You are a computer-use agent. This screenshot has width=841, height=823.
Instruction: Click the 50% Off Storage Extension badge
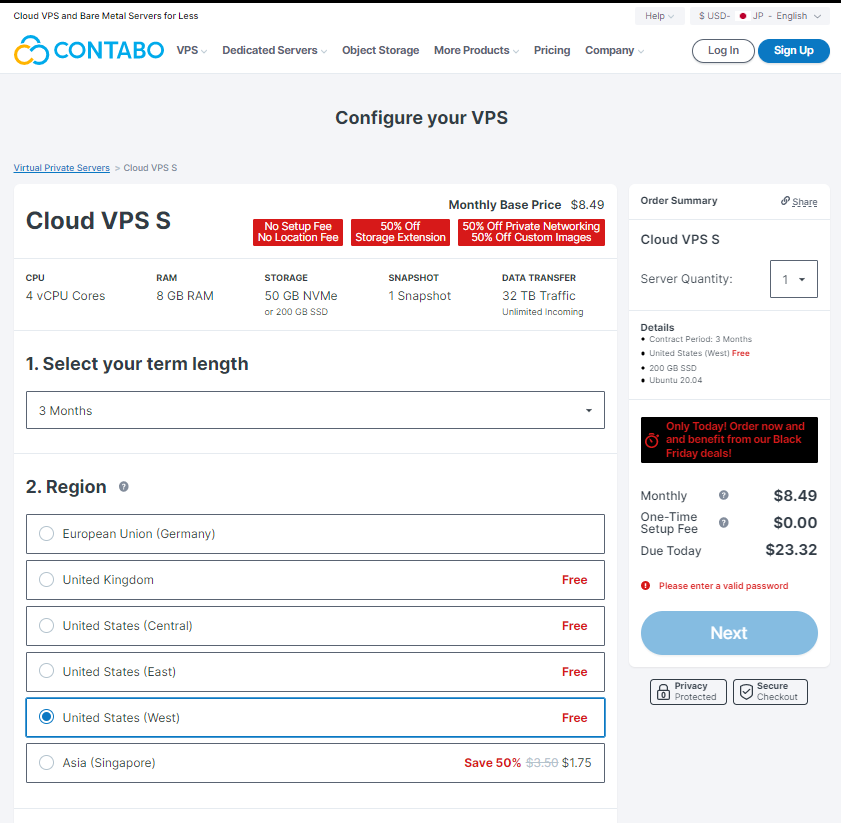click(400, 232)
